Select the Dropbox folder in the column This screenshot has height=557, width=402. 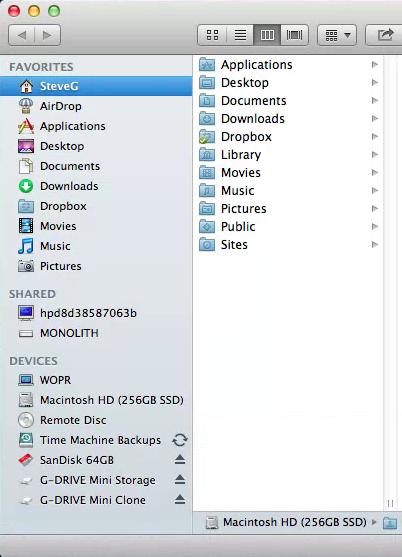(x=288, y=137)
